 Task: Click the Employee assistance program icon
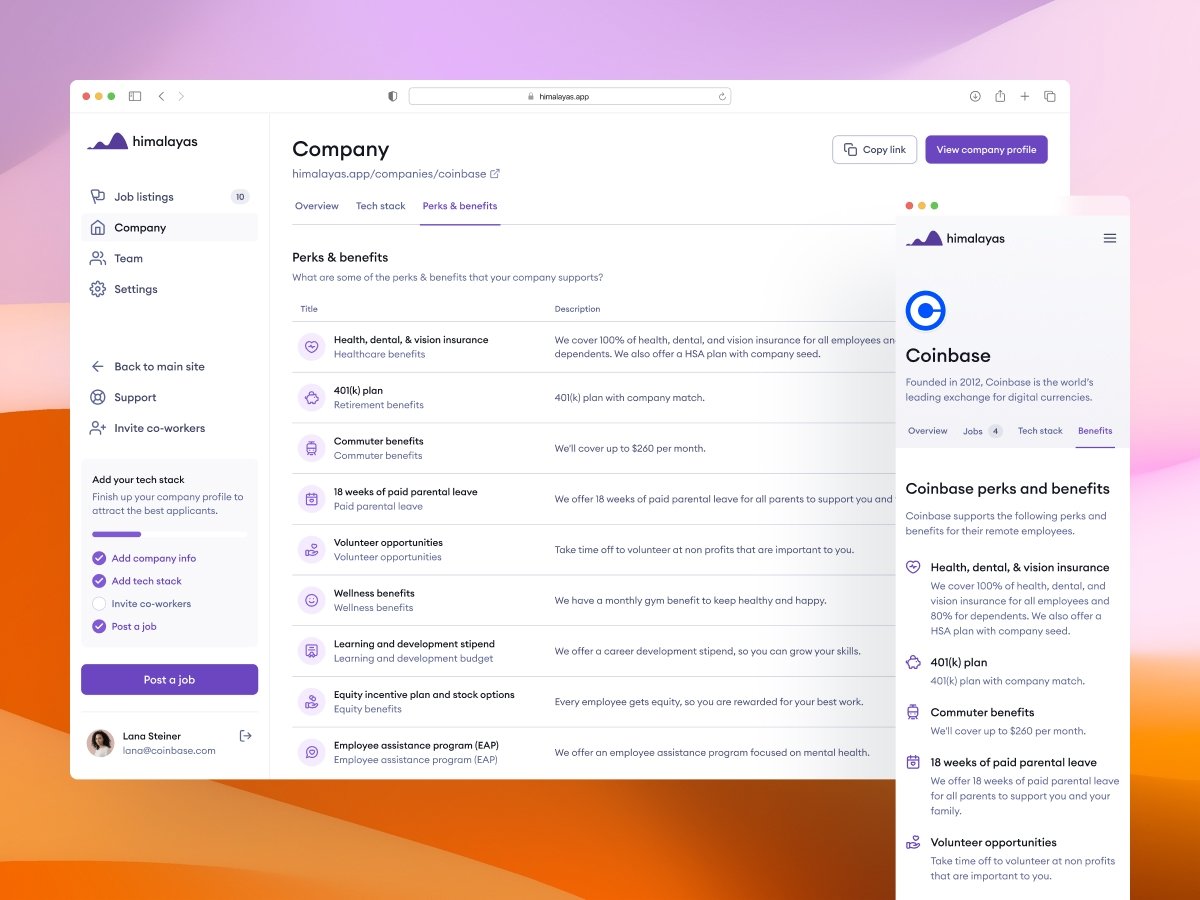point(312,753)
